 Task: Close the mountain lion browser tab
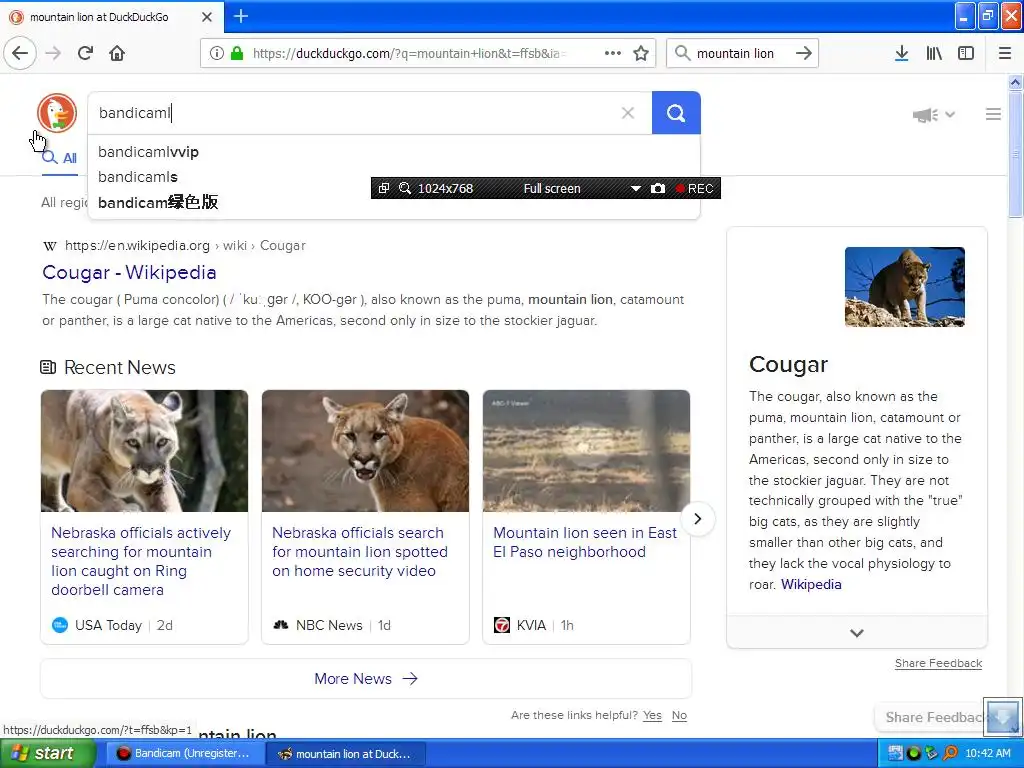[x=206, y=17]
